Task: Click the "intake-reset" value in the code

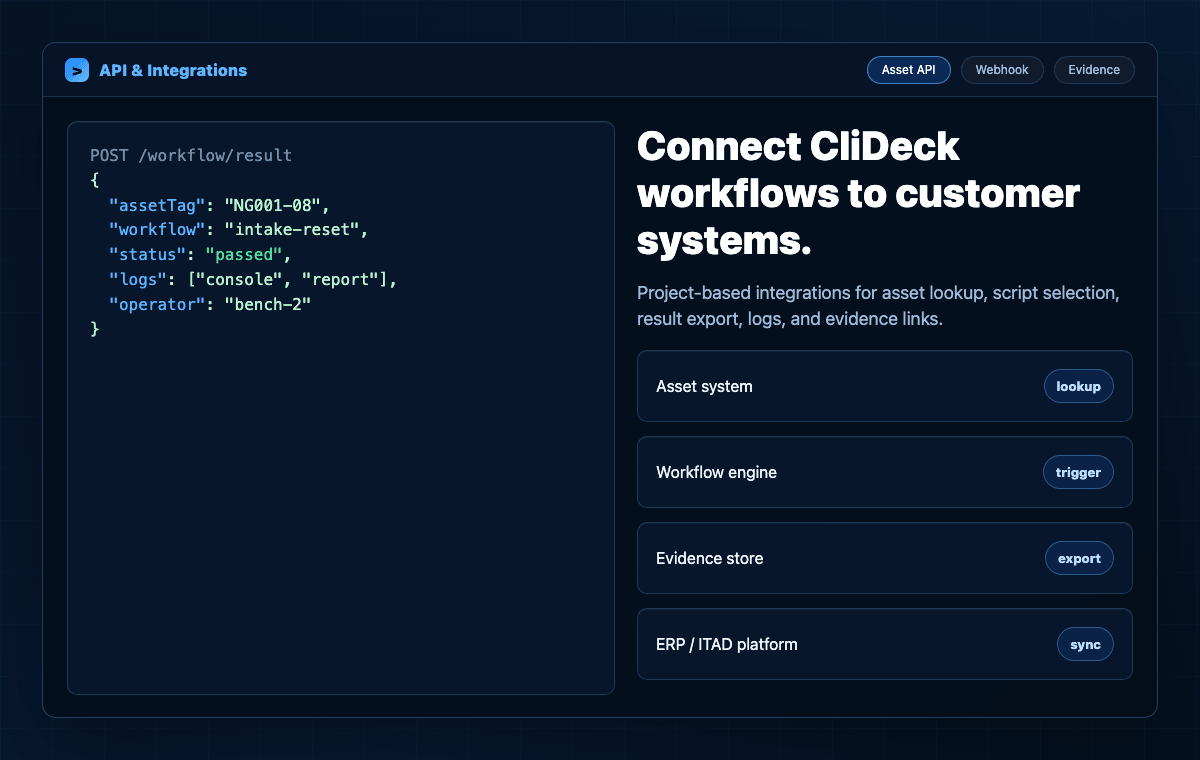Action: pyautogui.click(x=292, y=230)
